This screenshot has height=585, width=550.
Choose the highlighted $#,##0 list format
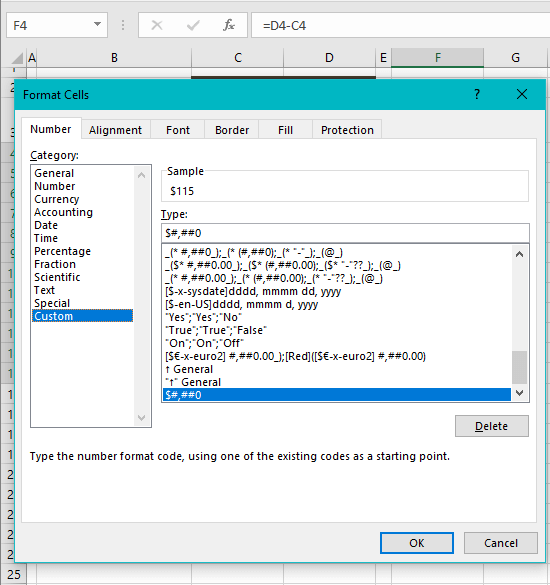[337, 395]
